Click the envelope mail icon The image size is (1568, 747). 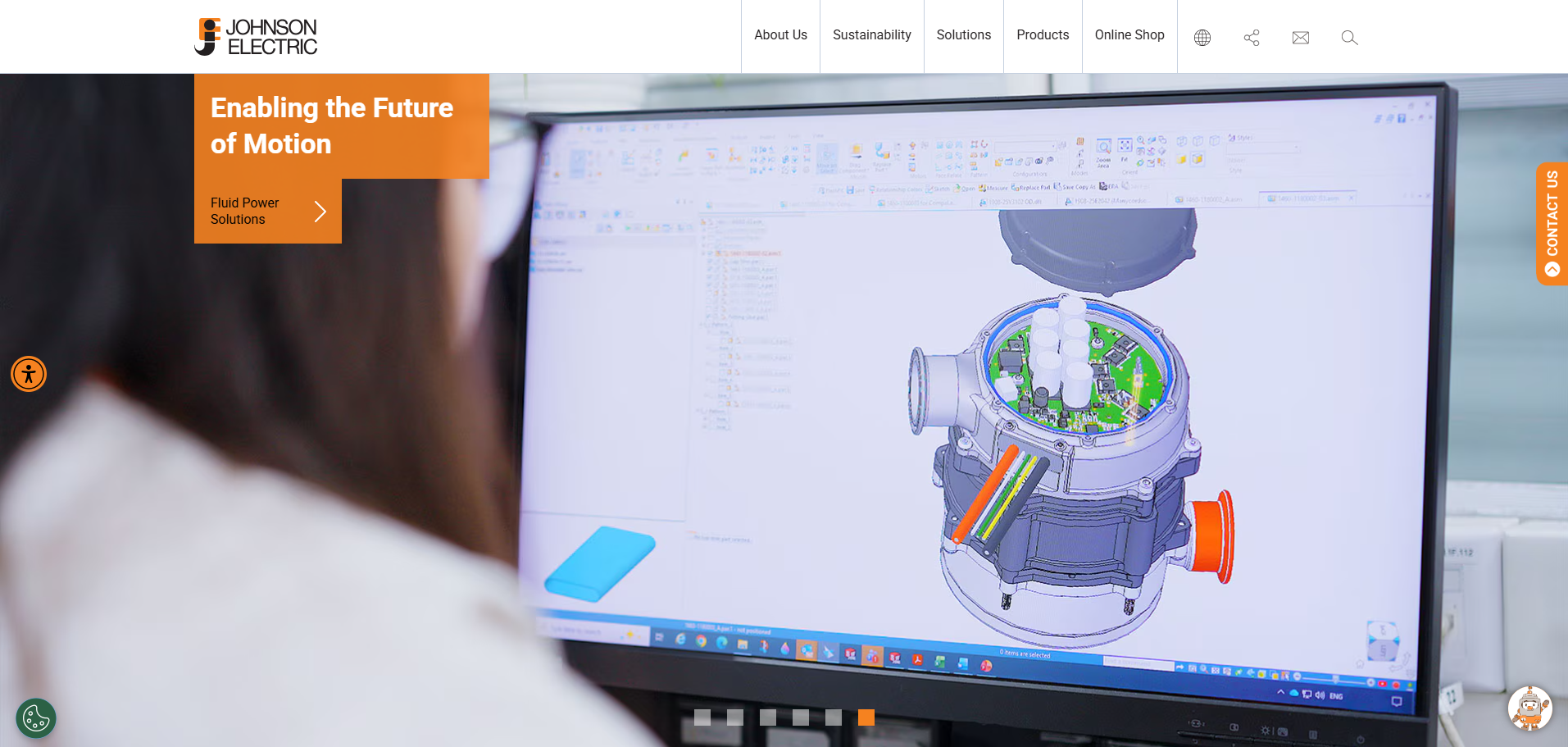(x=1301, y=38)
